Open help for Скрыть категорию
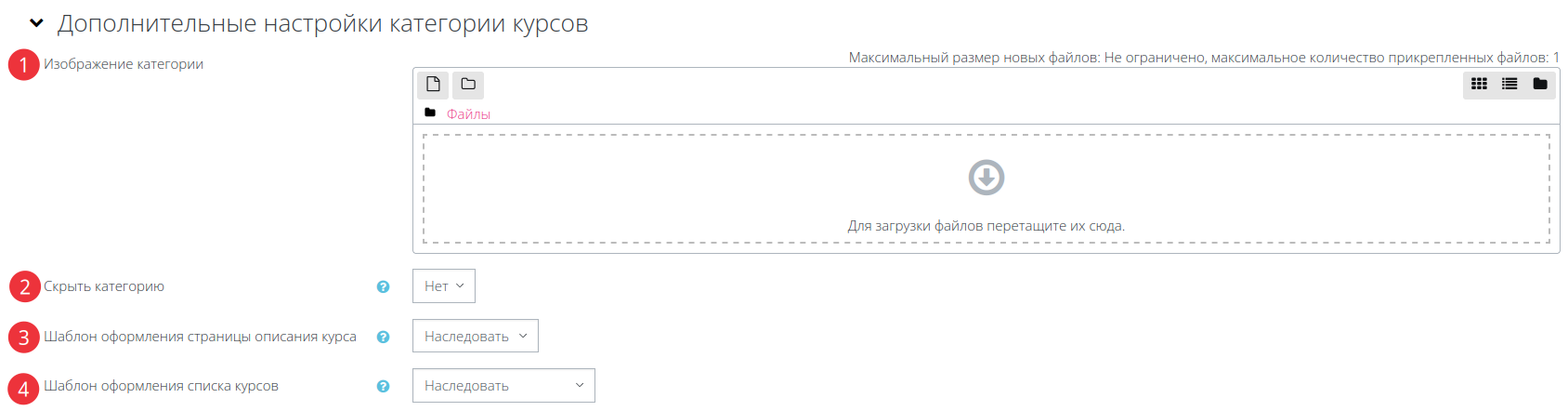Screen dimensions: 1568x411 point(383,286)
